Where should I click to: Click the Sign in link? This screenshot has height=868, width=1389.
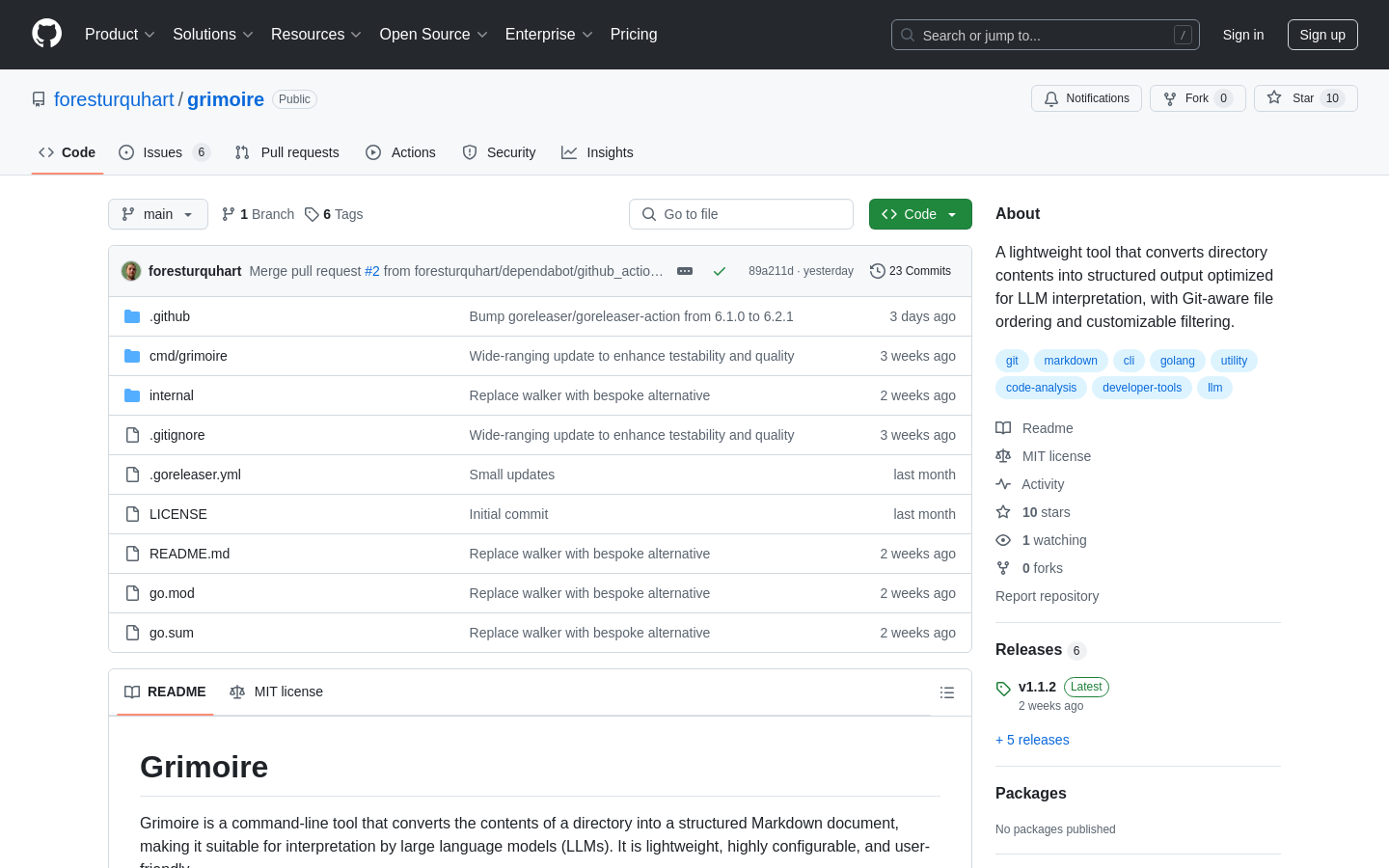tap(1243, 35)
